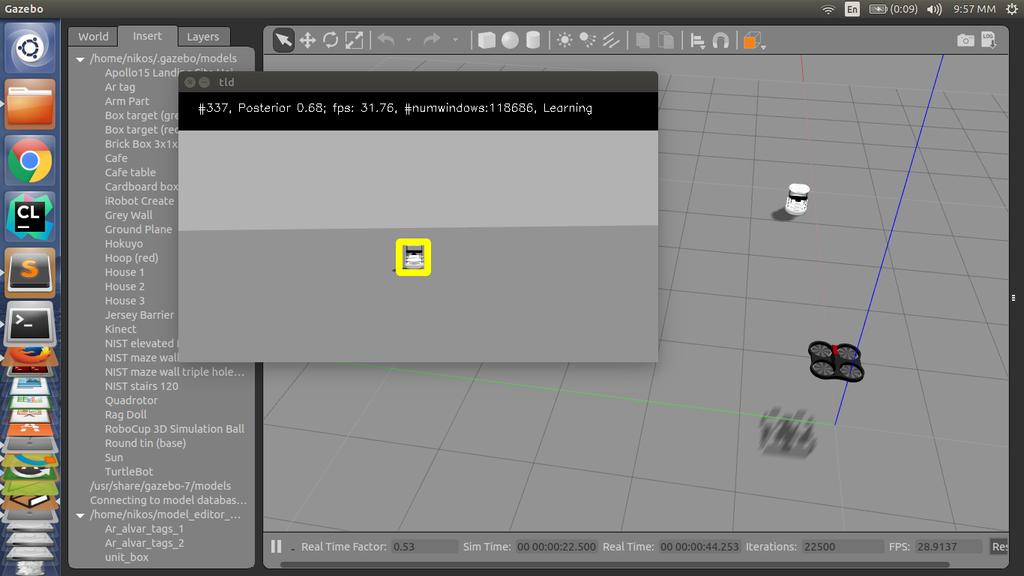1024x576 pixels.
Task: Open the Files manager from dock
Action: point(29,104)
